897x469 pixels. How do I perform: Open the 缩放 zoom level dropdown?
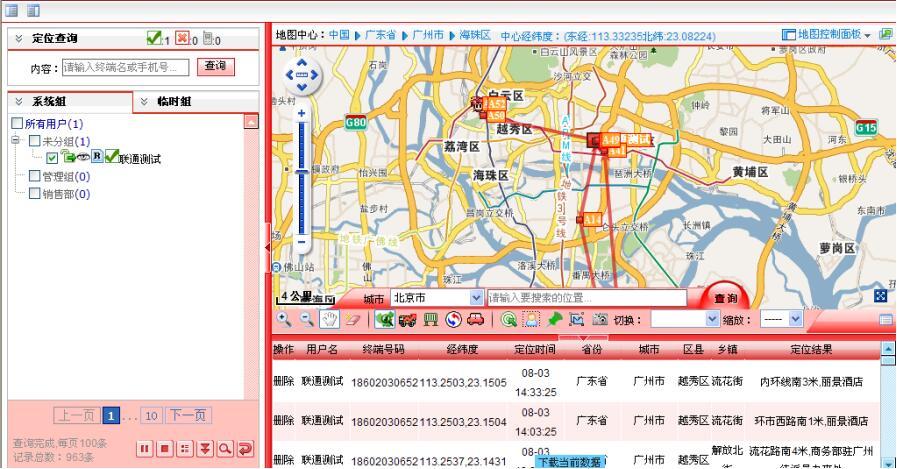point(796,319)
